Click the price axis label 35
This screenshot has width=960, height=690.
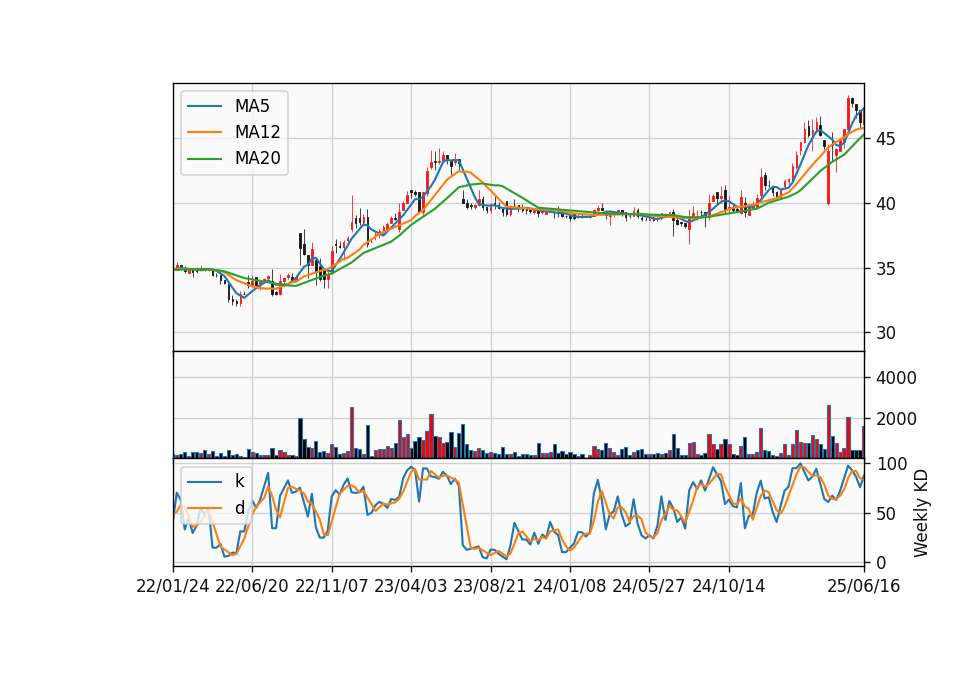pos(885,269)
